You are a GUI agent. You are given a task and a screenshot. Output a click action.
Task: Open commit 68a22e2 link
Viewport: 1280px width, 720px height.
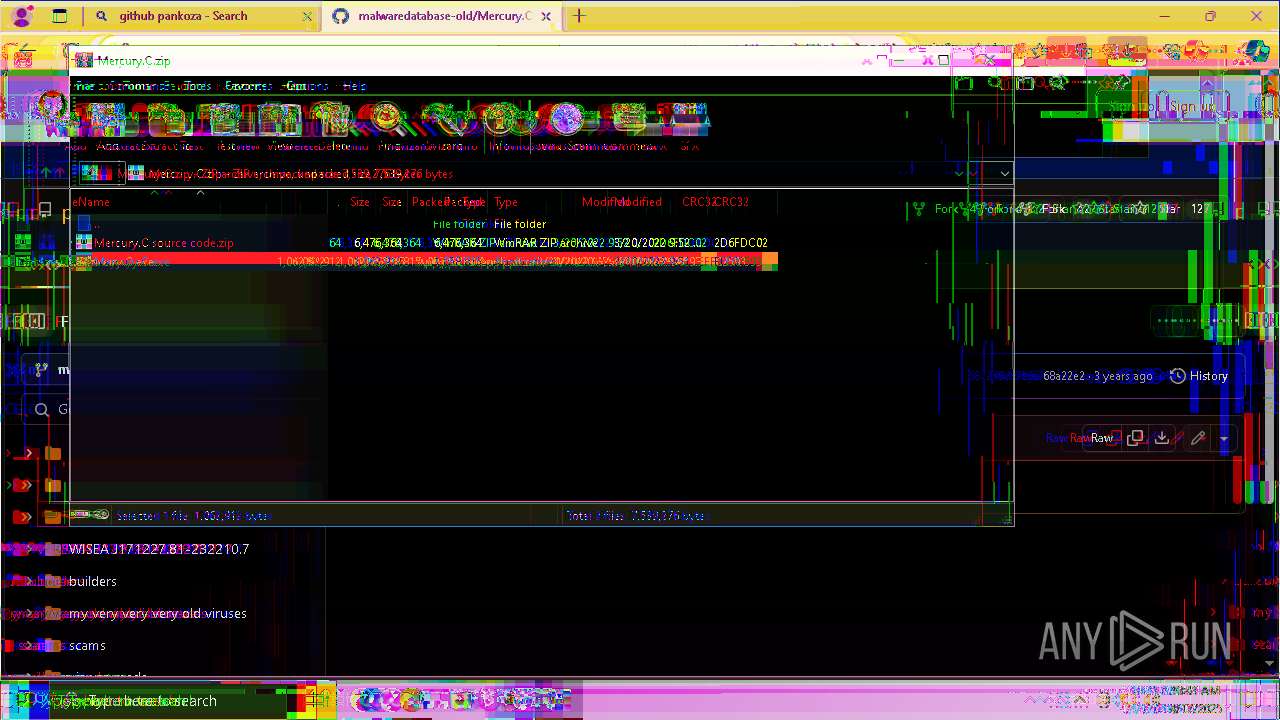(x=1062, y=376)
